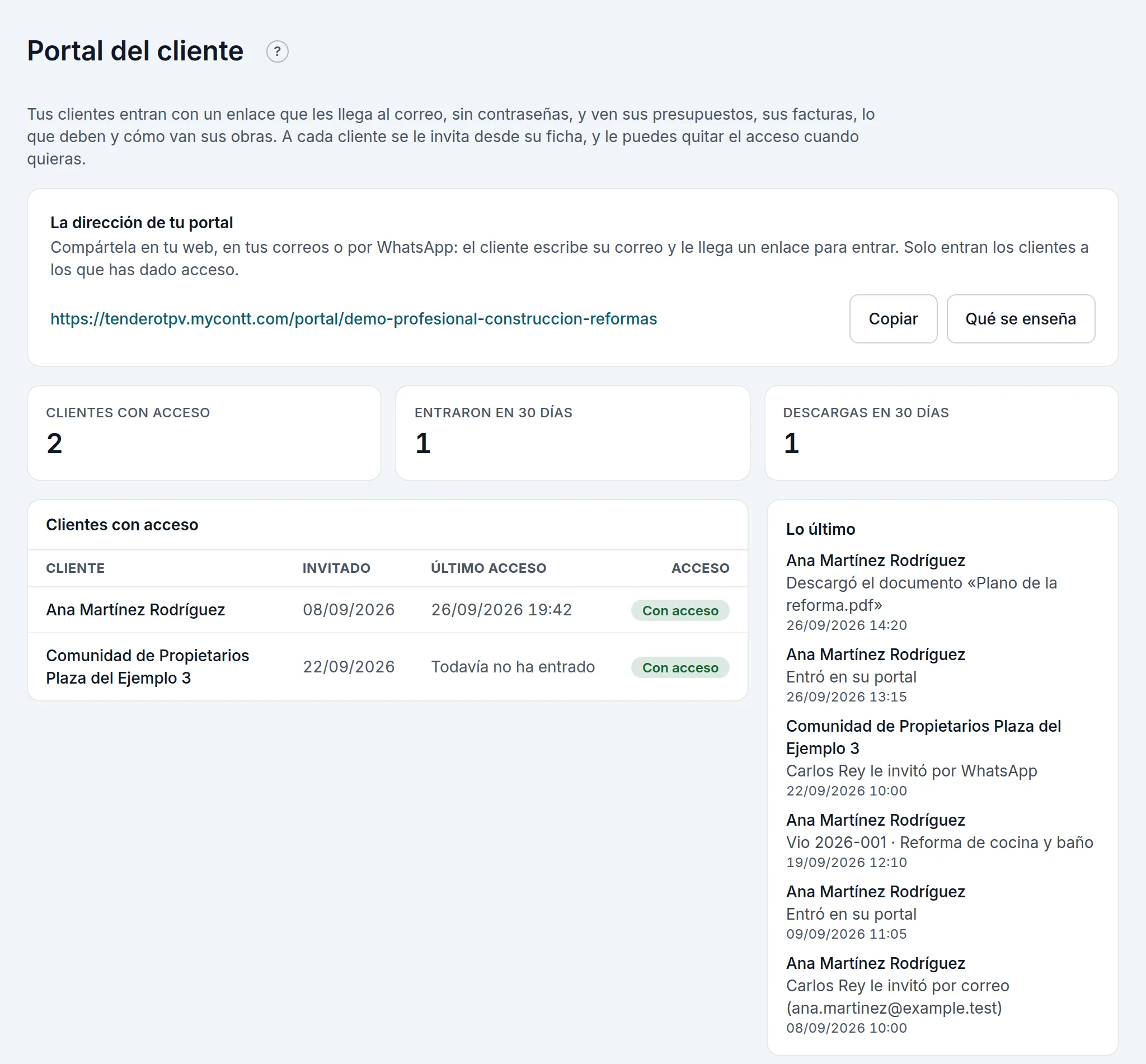Open the tenderotpv.mycontt.com portal link
Viewport: 1146px width, 1064px height.
(354, 319)
